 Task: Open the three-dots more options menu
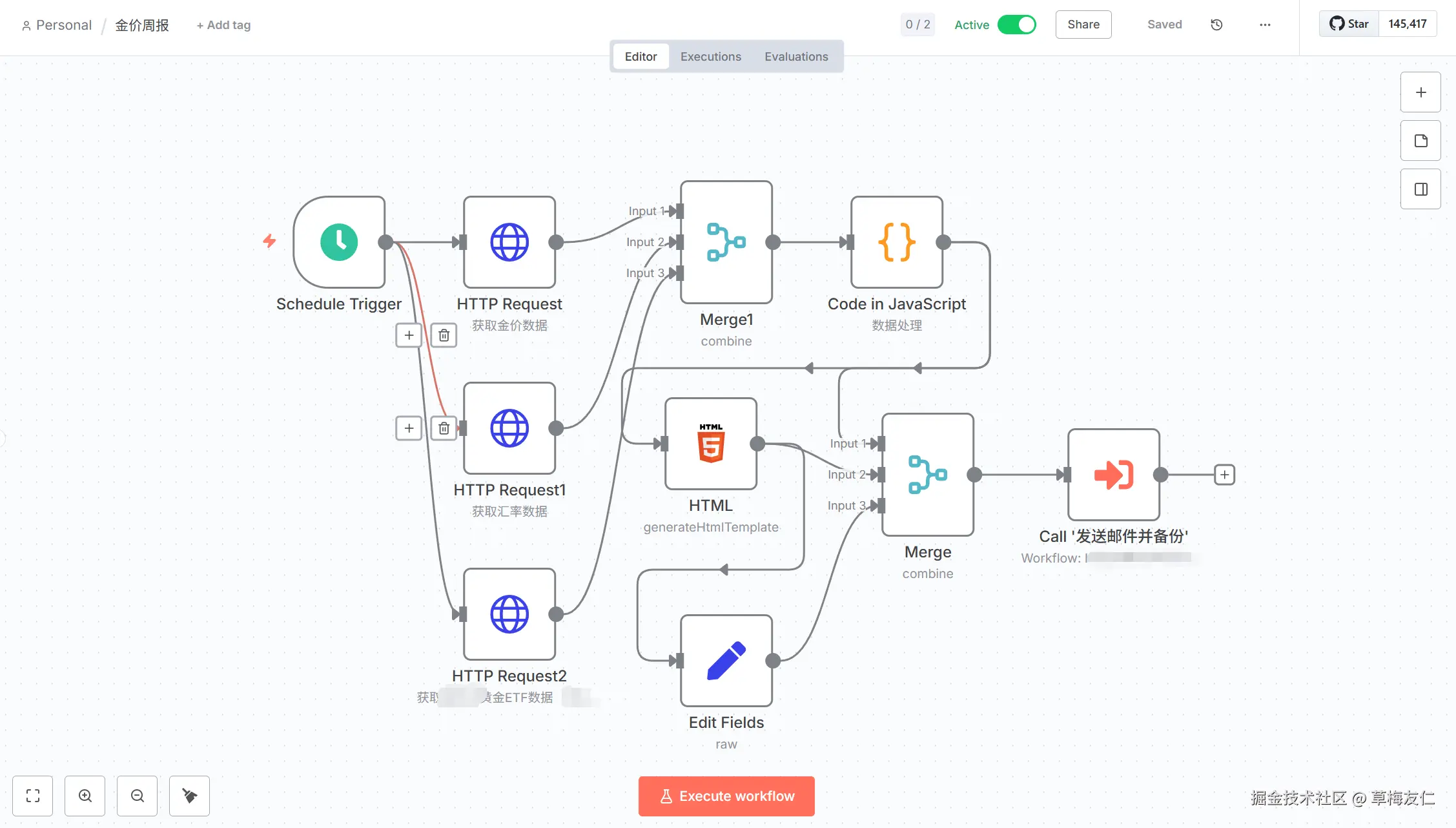point(1265,25)
